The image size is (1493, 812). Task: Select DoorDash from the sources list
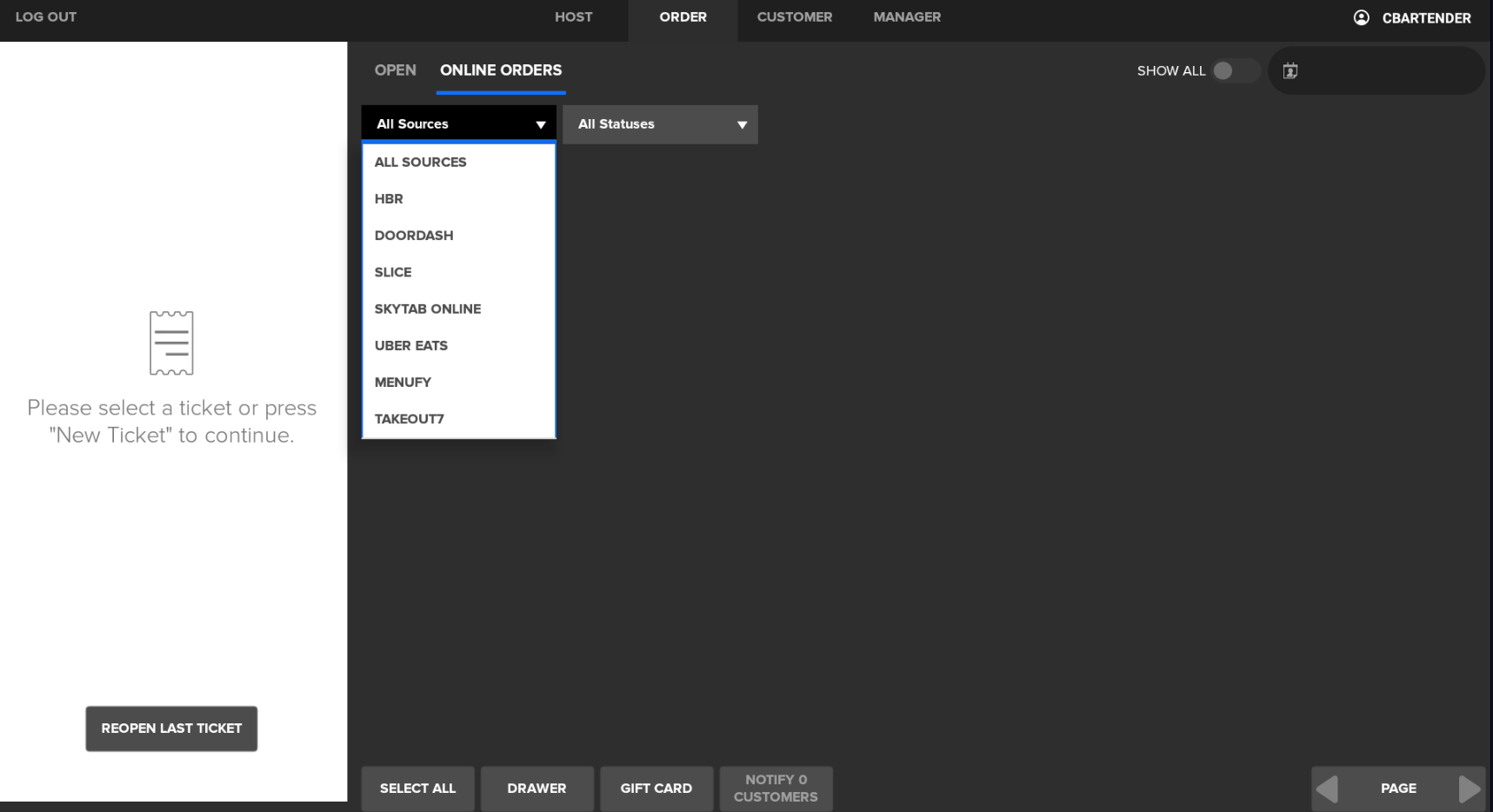pyautogui.click(x=414, y=236)
